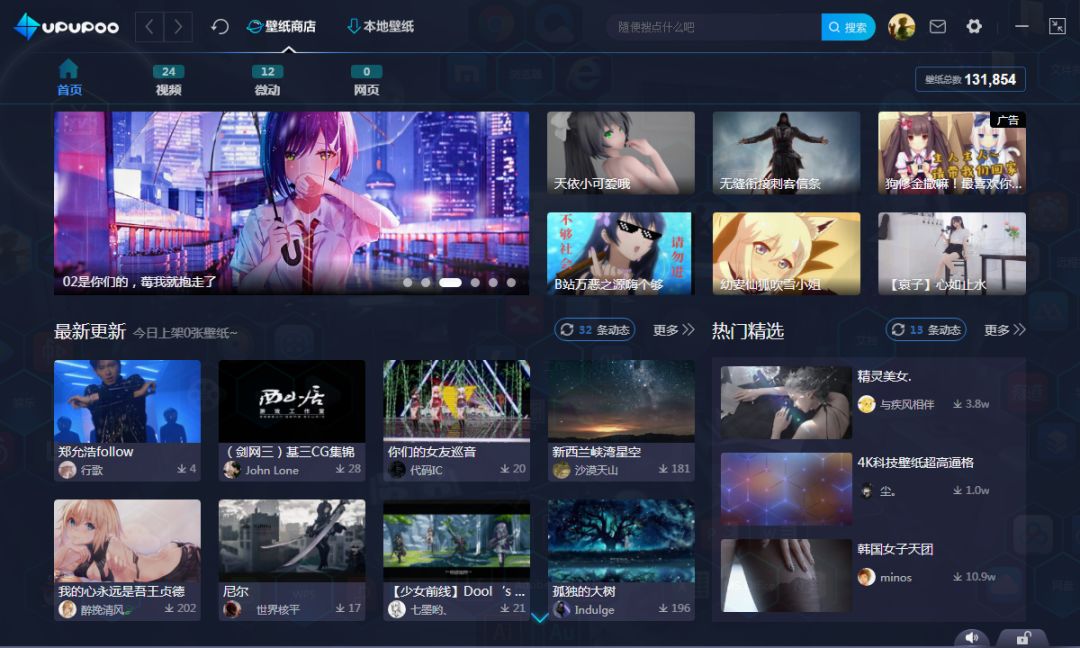
Task: Select the first banner carousel dot
Action: tap(408, 282)
